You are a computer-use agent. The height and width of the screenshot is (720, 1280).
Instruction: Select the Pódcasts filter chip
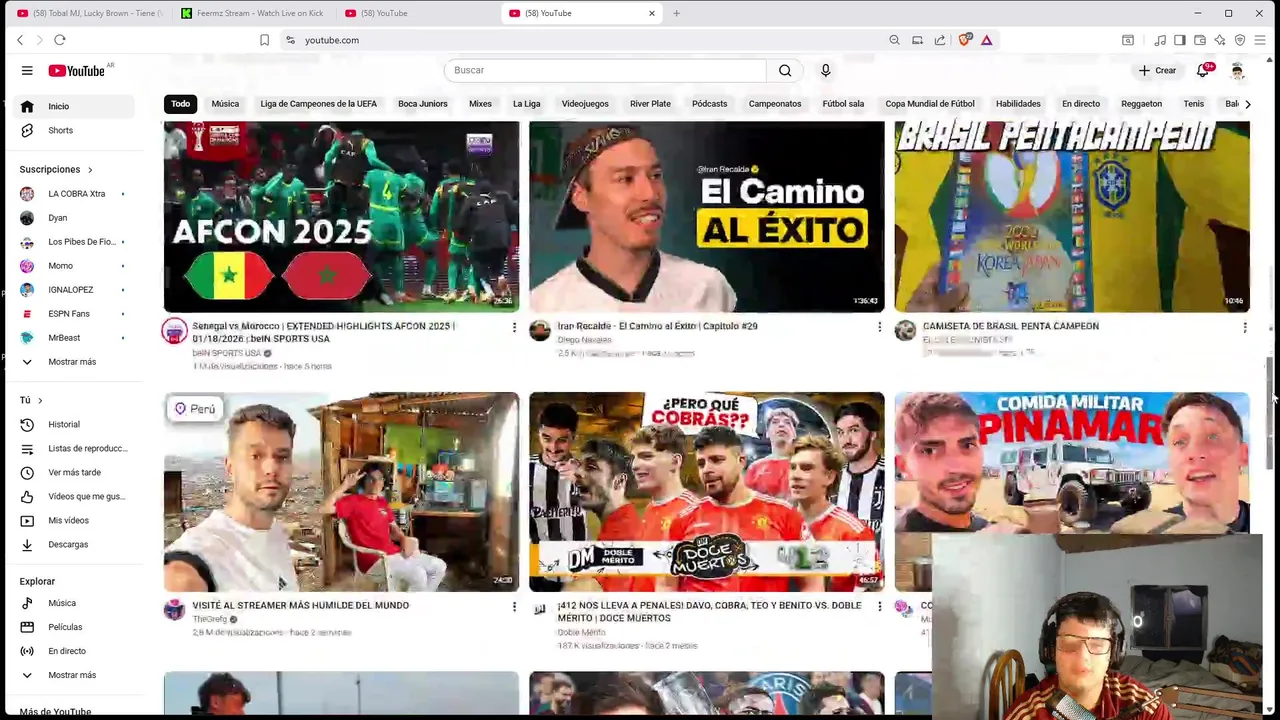coord(709,104)
